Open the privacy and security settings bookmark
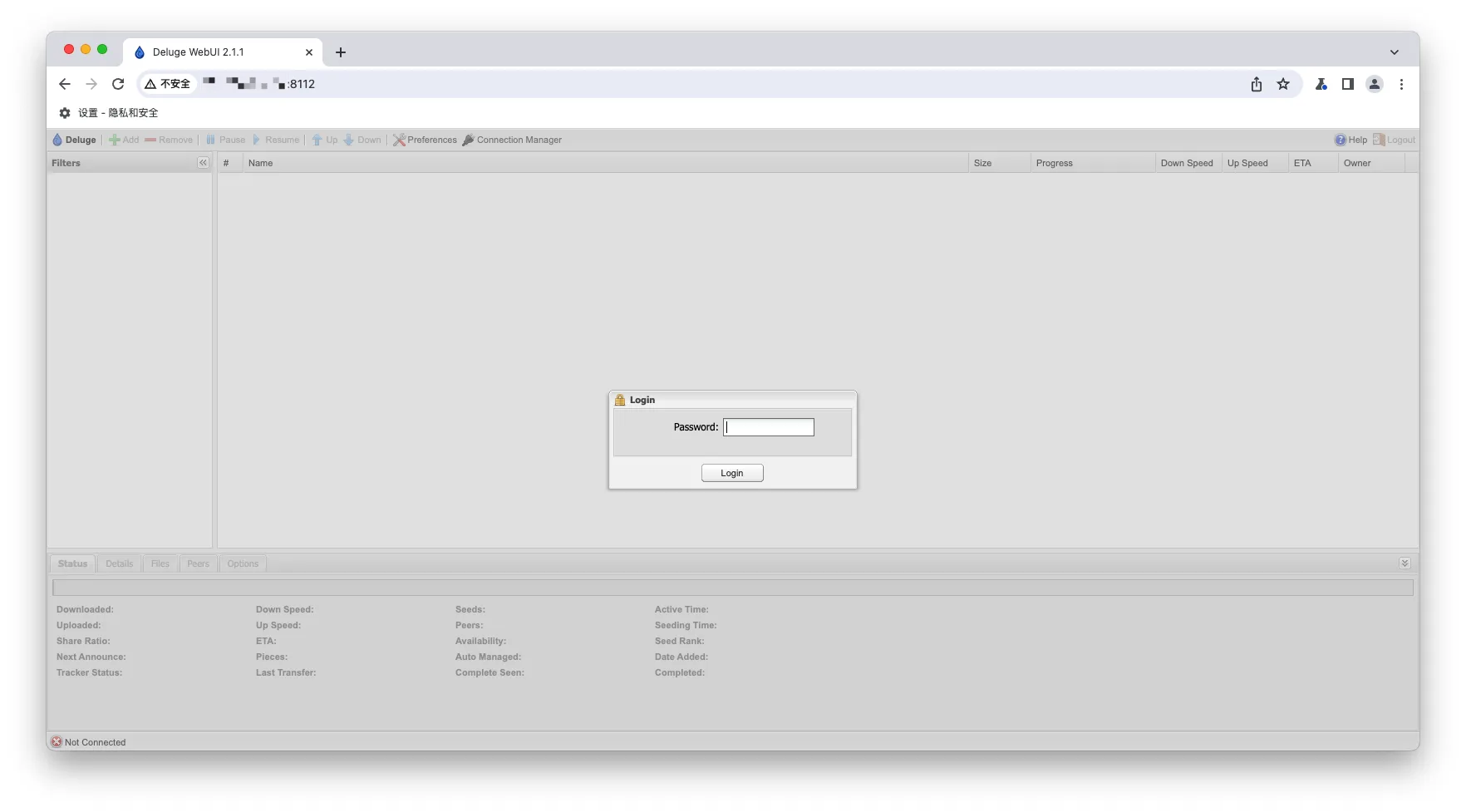 pos(108,113)
